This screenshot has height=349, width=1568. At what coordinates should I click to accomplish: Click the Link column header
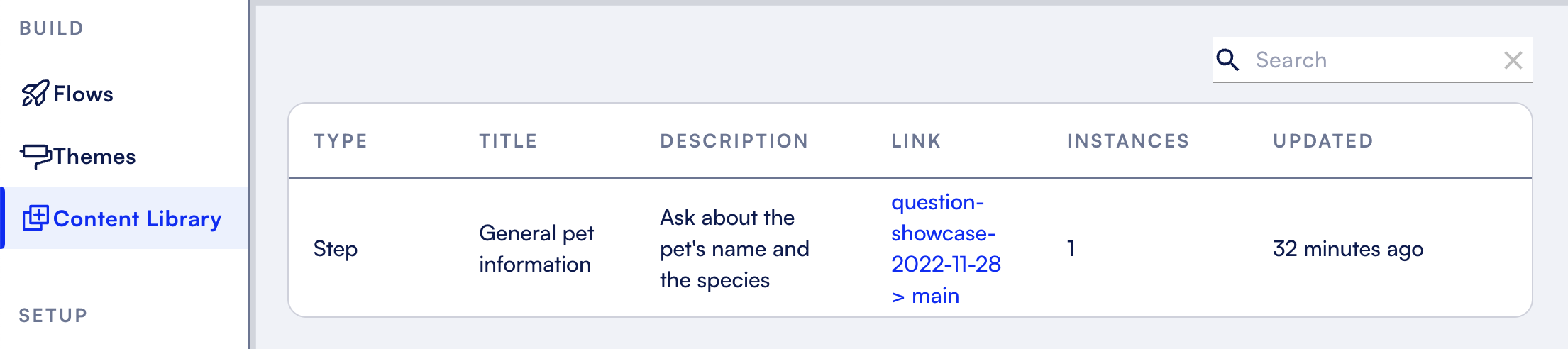[916, 141]
